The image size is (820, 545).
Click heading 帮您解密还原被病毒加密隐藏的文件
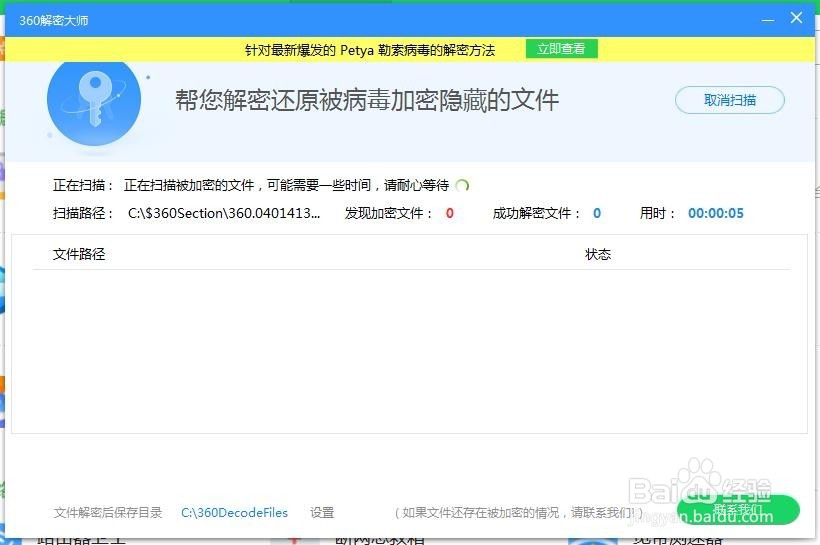point(367,100)
